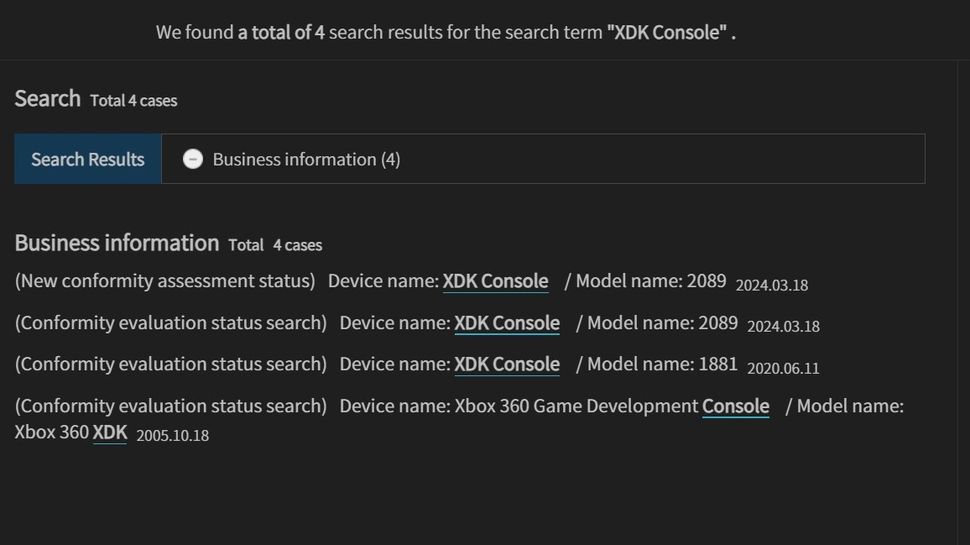Viewport: 970px width, 545px height.
Task: Click the 2020.06.11 date on Model 1881 result
Action: [x=783, y=368]
